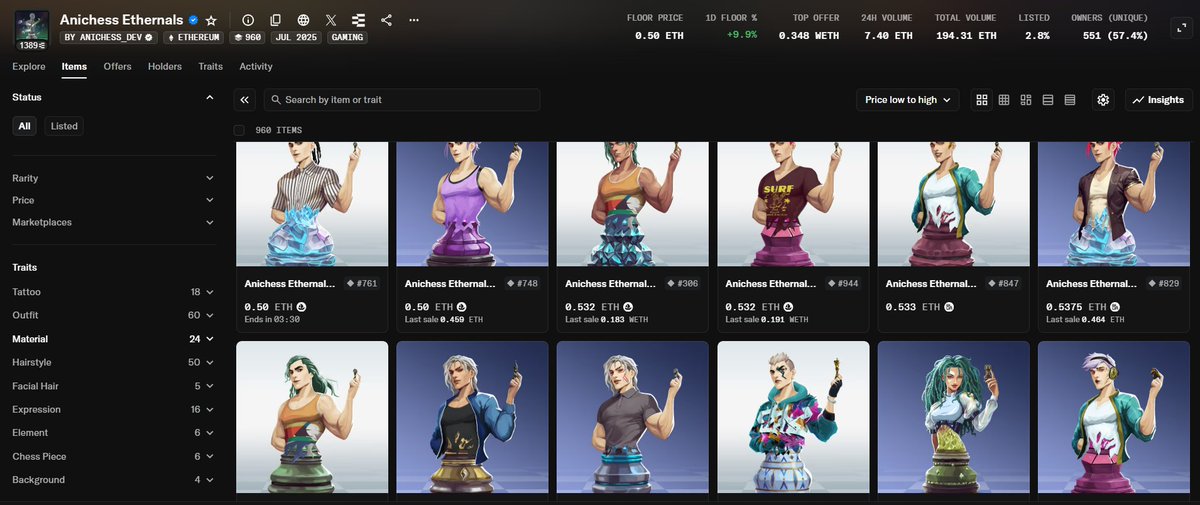Click the ETHEREUM chain badge
The width and height of the screenshot is (1200, 505).
click(x=195, y=37)
